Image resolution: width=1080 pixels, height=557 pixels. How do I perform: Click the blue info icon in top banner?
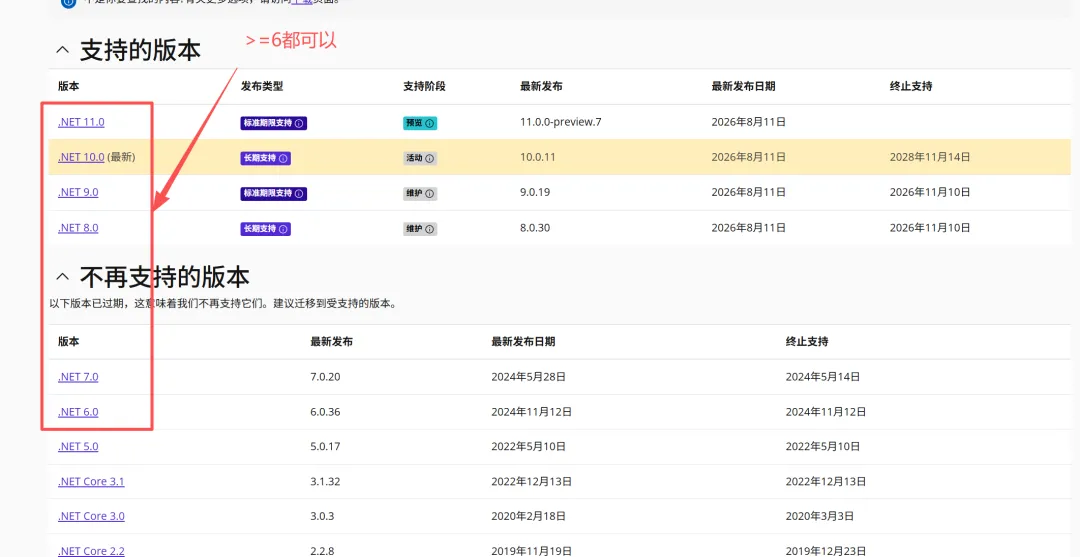click(68, 3)
